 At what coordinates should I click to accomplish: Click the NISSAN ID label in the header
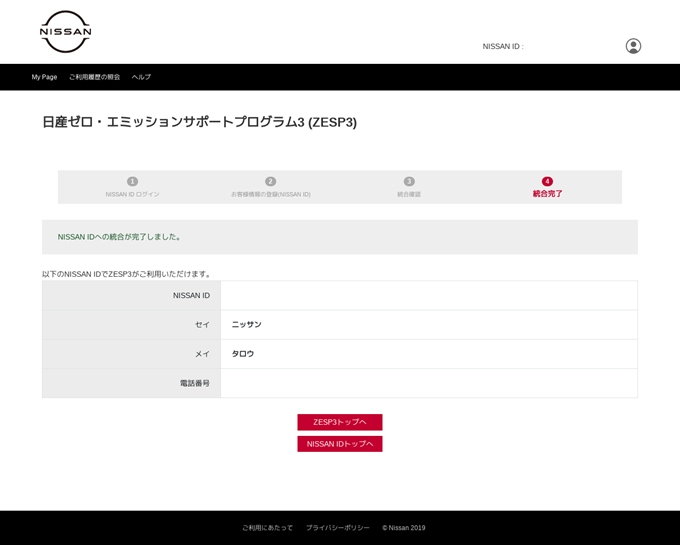coord(502,47)
